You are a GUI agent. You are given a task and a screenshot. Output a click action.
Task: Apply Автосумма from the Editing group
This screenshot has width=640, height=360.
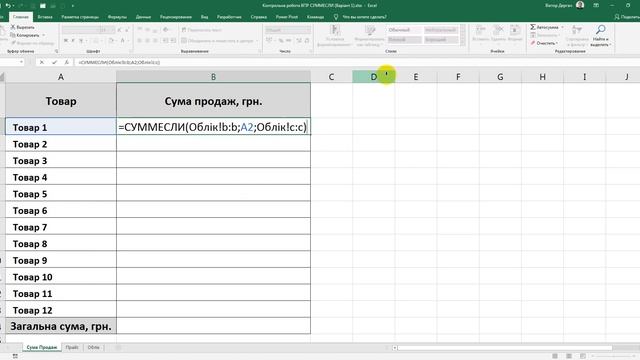coord(544,27)
